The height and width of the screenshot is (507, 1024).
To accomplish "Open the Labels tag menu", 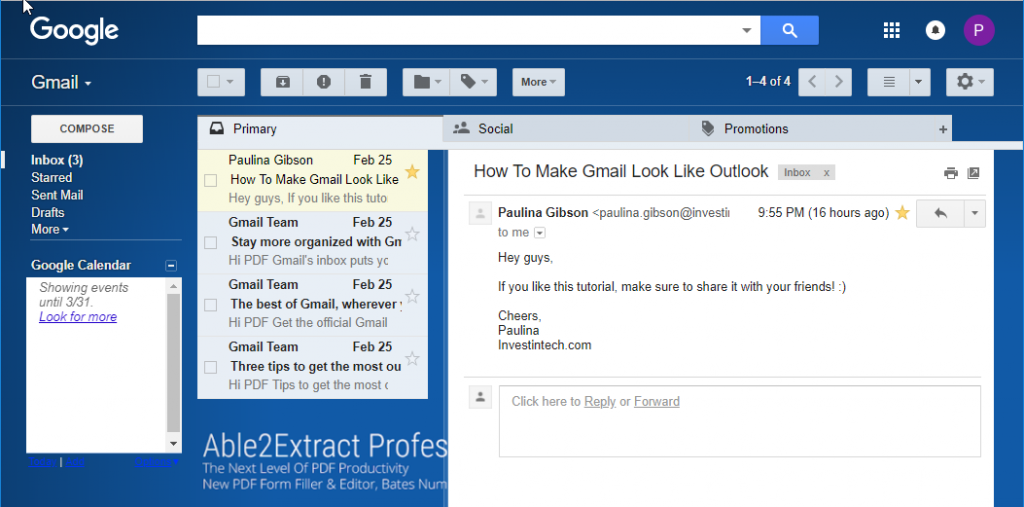I will click(473, 82).
